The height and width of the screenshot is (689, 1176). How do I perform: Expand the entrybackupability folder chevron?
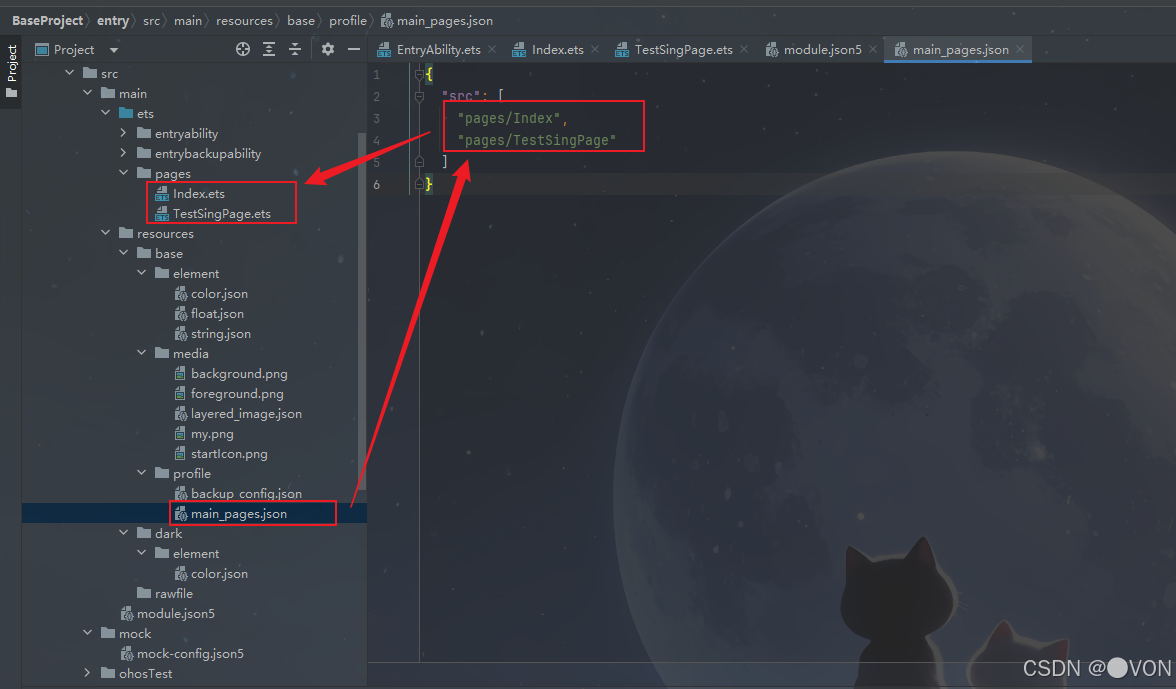click(x=124, y=153)
